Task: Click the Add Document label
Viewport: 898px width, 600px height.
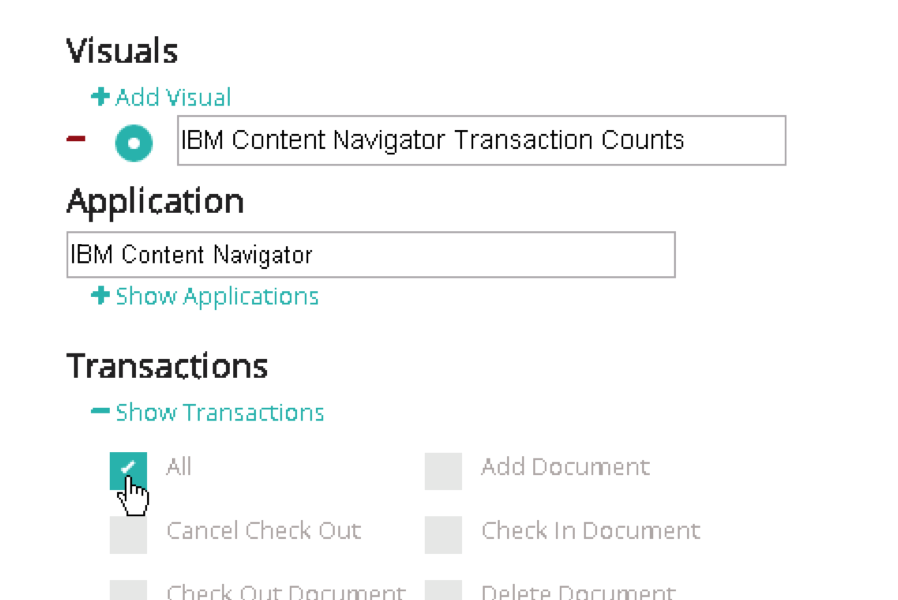Action: (565, 467)
